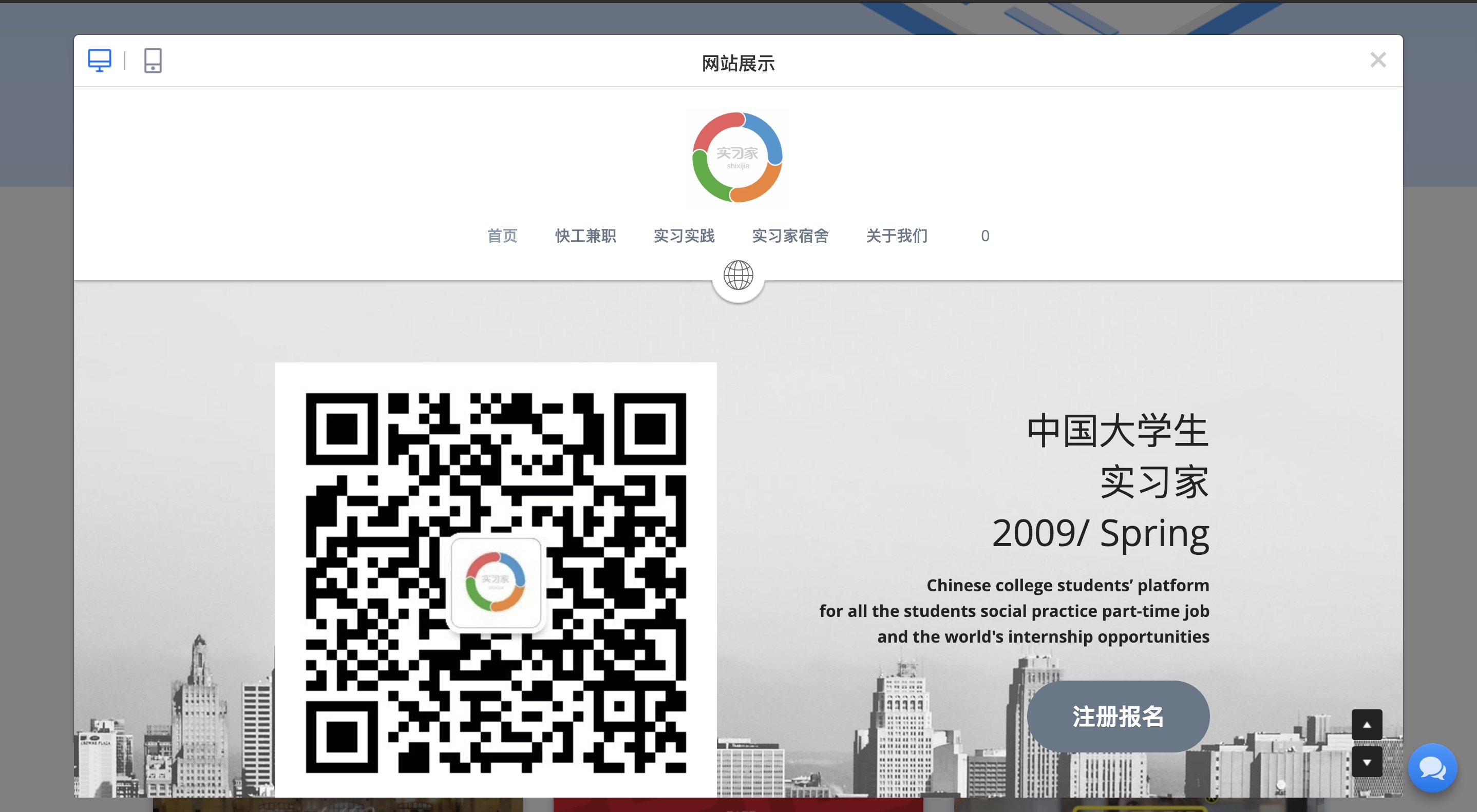The height and width of the screenshot is (812, 1477).
Task: Open the blue chat support bubble
Action: pos(1432,768)
